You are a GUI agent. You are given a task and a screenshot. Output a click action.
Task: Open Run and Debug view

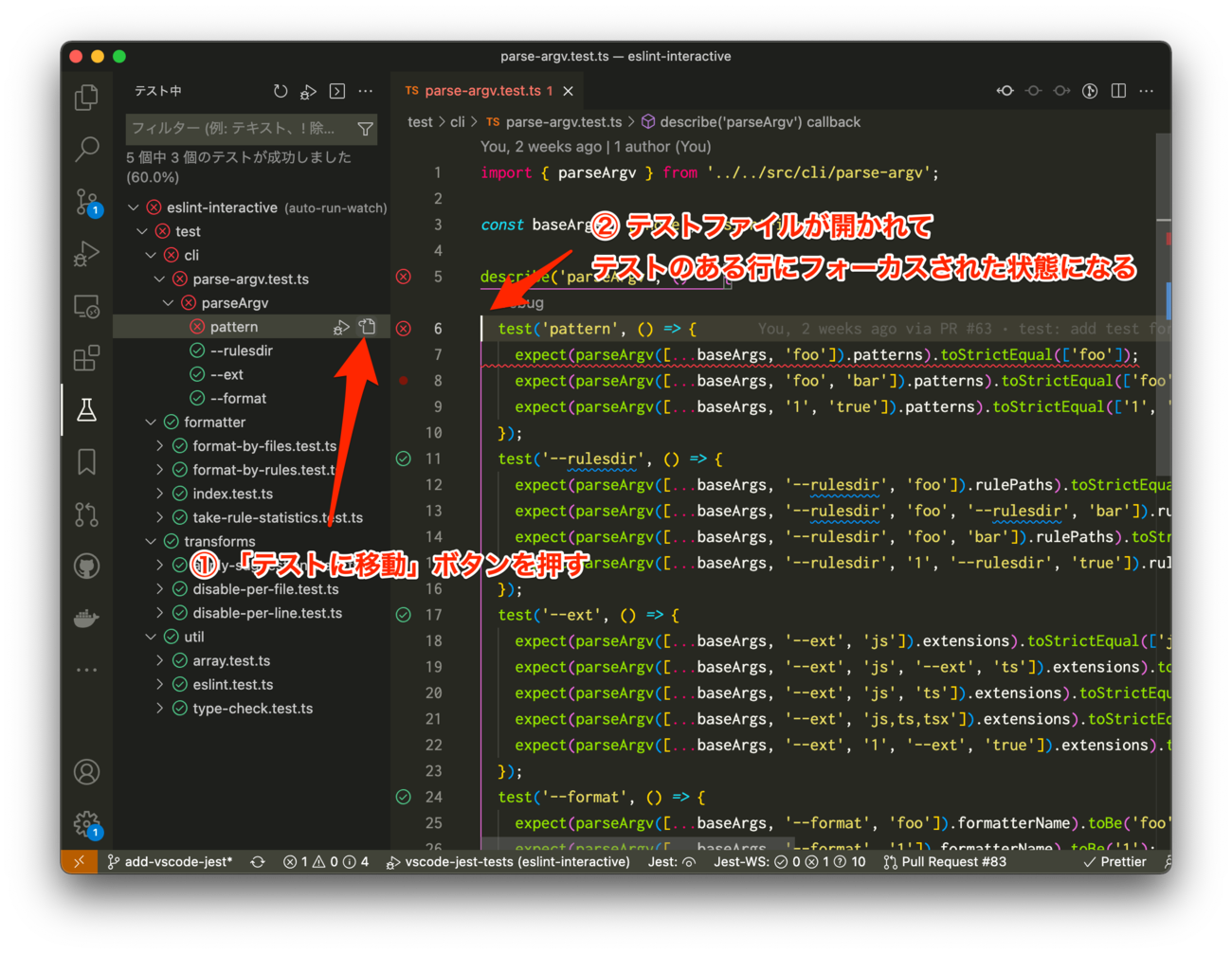pyautogui.click(x=86, y=254)
